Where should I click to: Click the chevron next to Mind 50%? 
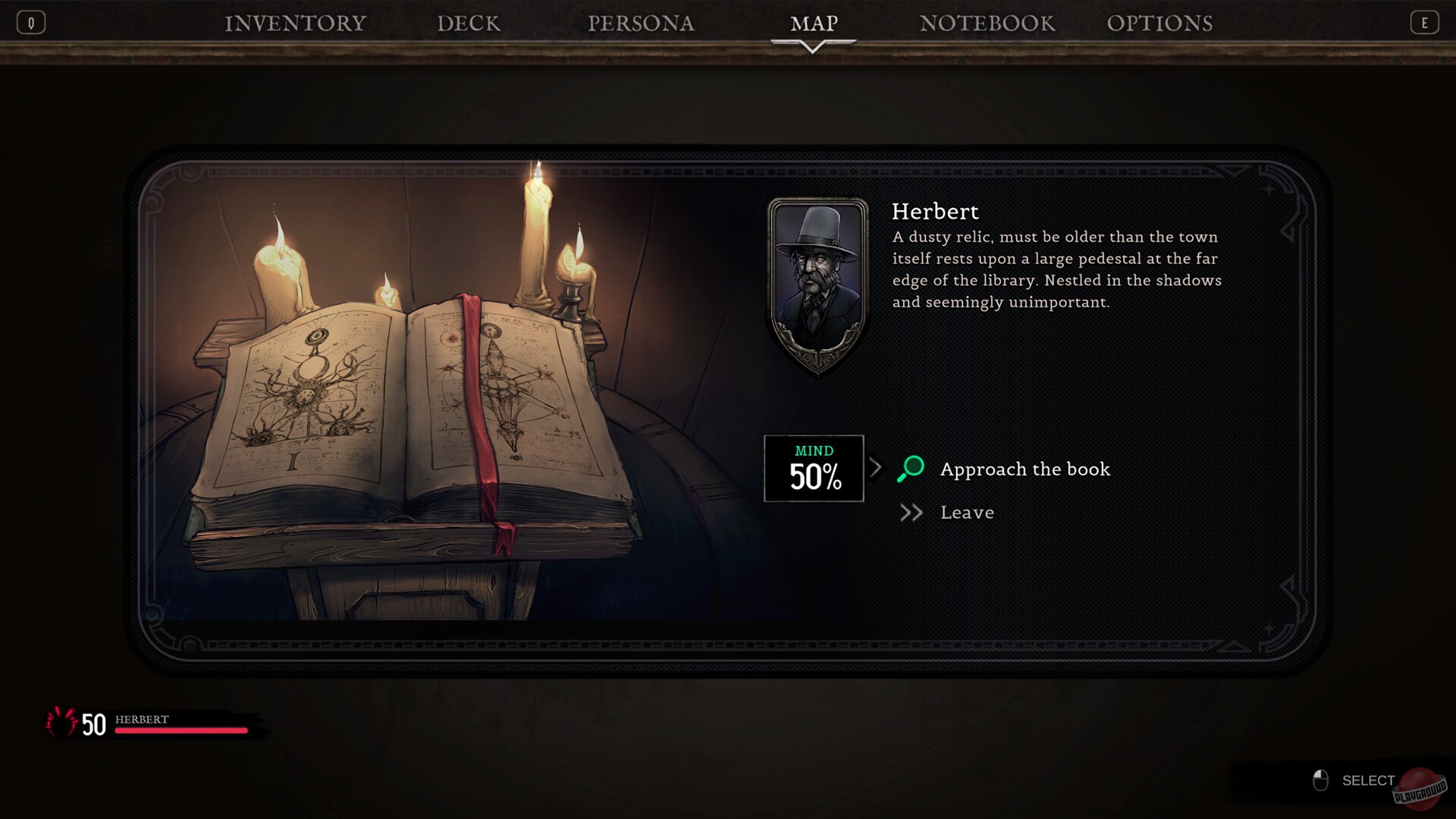point(875,468)
